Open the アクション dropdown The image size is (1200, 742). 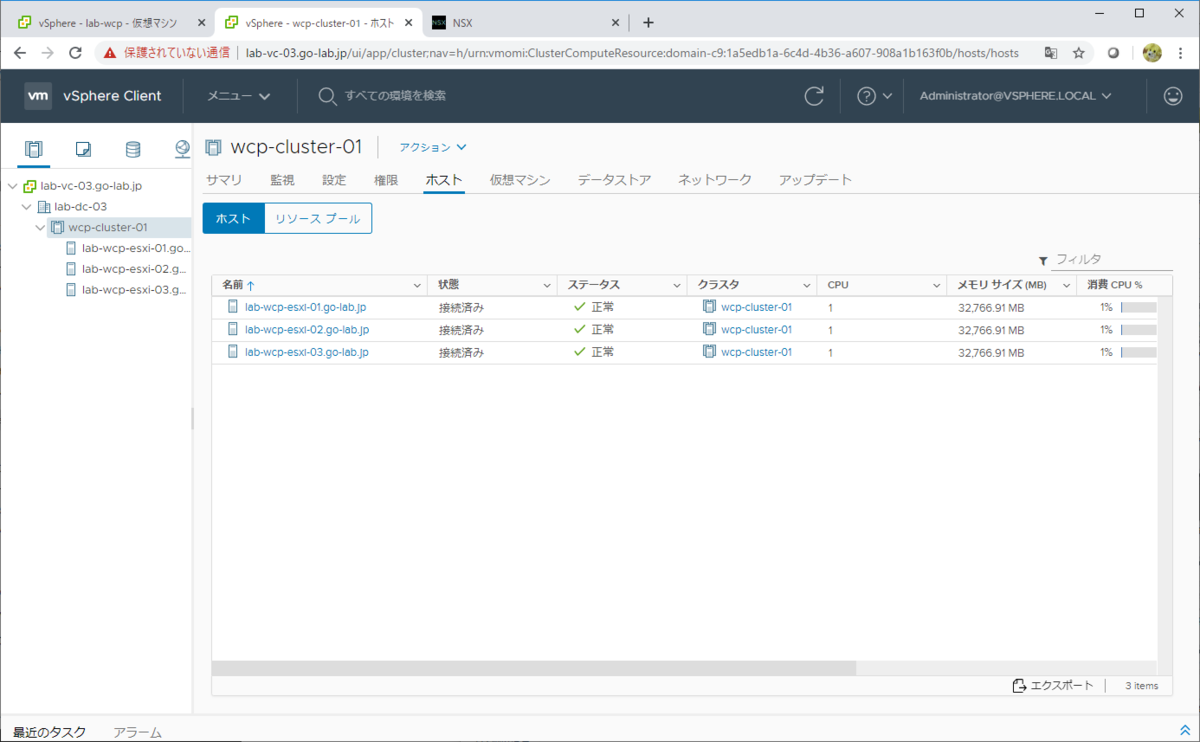click(x=433, y=147)
